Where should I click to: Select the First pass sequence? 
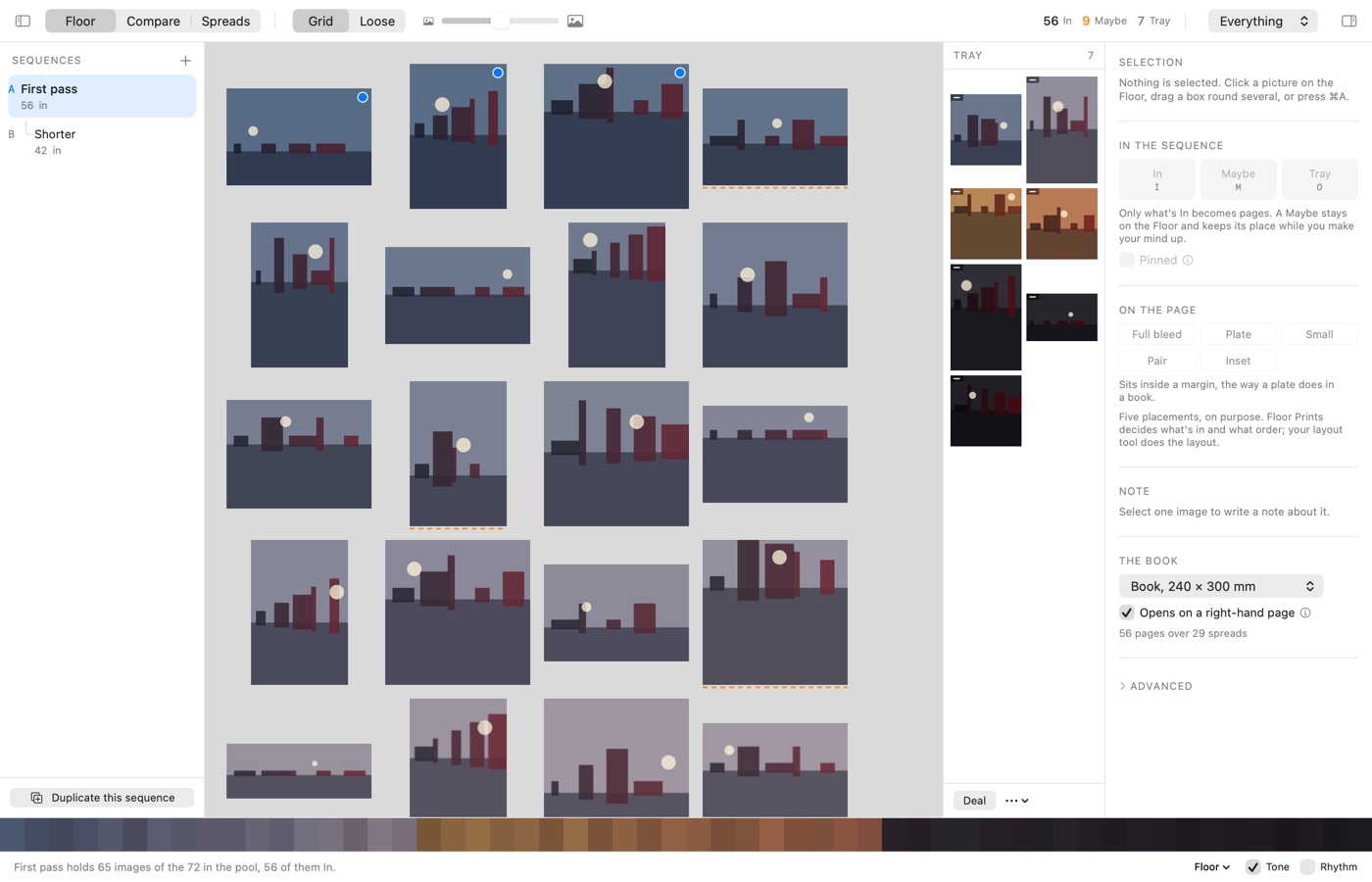point(102,96)
